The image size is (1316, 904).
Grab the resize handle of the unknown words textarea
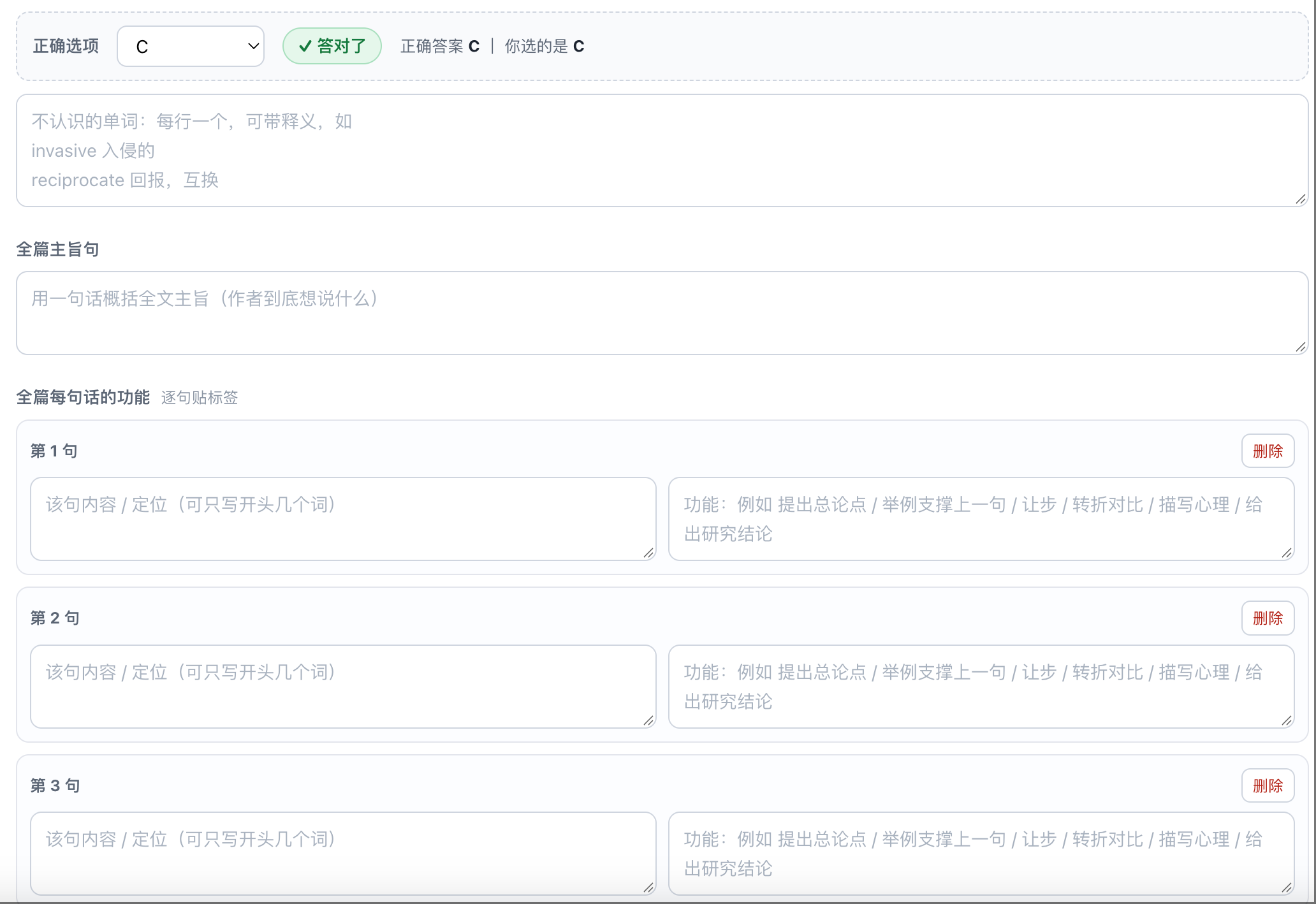pos(1301,200)
